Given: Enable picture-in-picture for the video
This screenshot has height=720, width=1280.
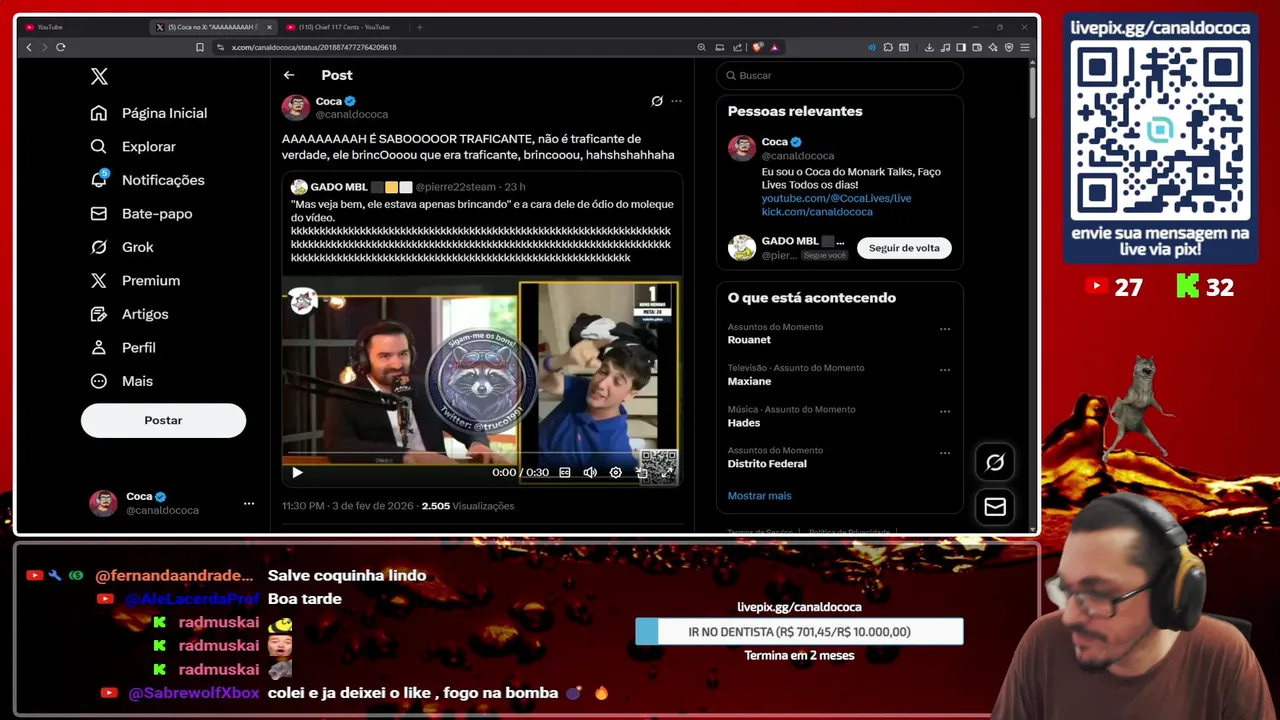Looking at the screenshot, I should pyautogui.click(x=641, y=472).
